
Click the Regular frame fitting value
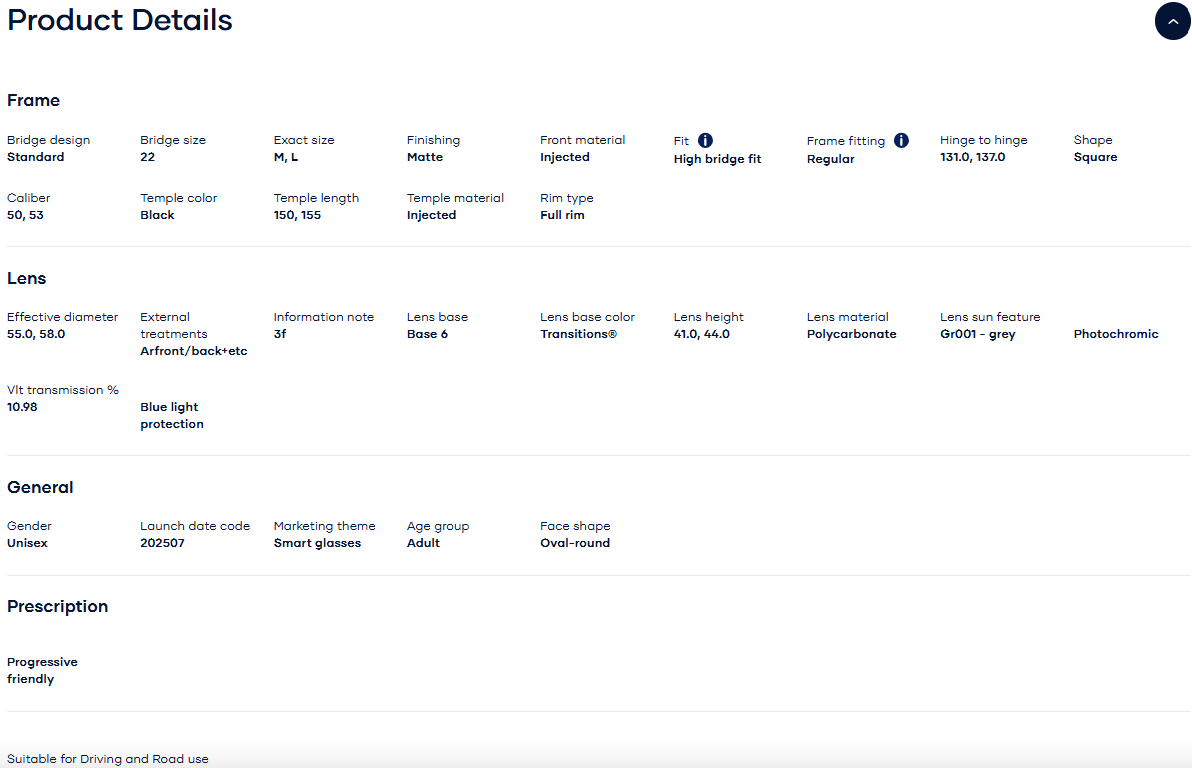[830, 159]
